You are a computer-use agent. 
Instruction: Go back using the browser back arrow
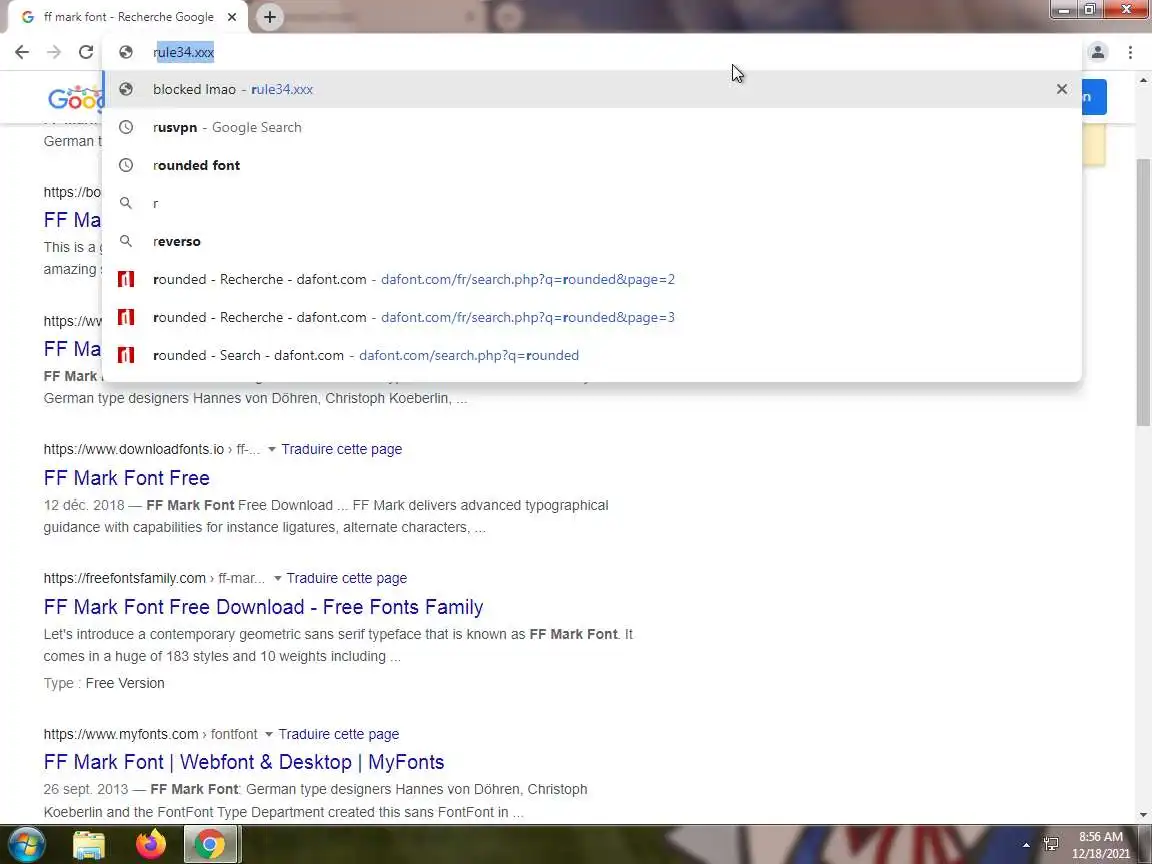22,52
